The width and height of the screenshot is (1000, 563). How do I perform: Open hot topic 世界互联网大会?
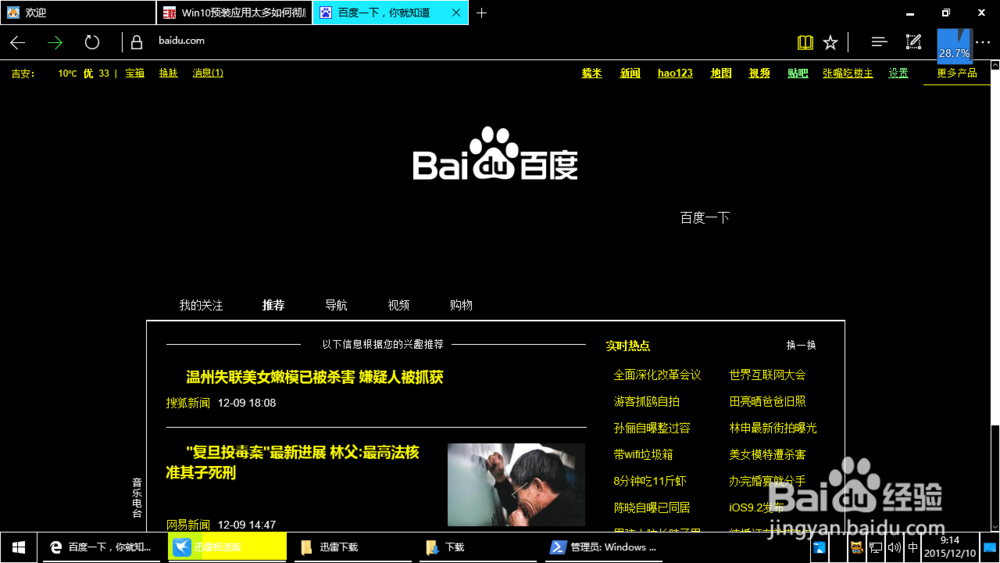767,375
